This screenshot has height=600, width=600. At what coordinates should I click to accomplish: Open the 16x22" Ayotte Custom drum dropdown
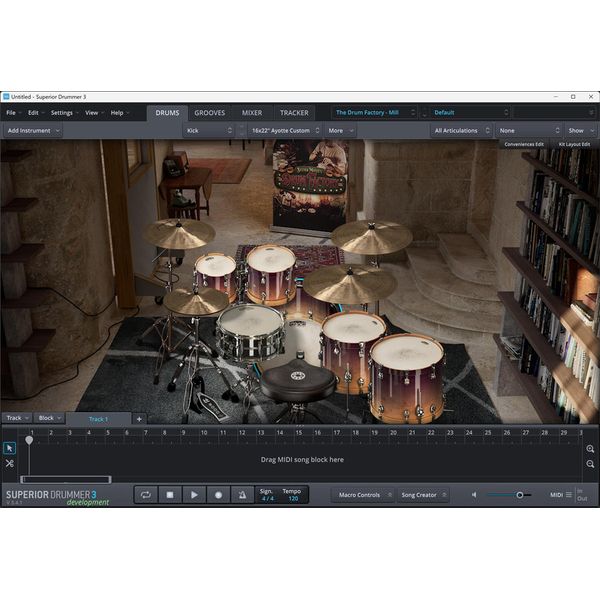[x=285, y=130]
